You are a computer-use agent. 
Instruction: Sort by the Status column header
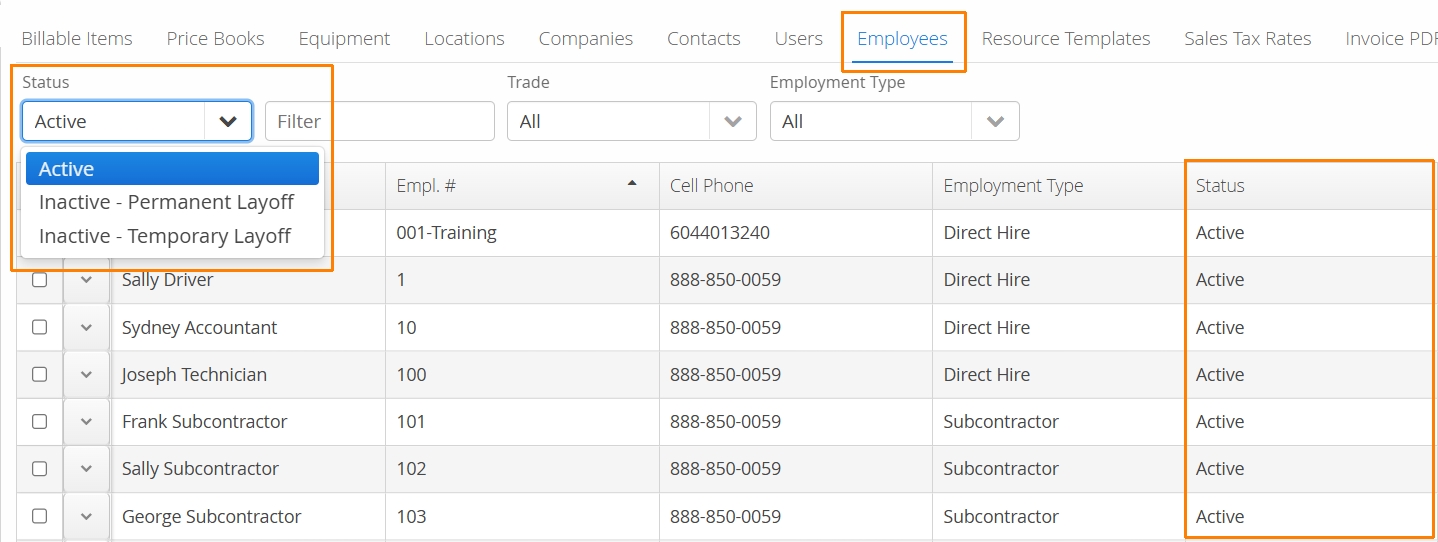[x=1311, y=186]
